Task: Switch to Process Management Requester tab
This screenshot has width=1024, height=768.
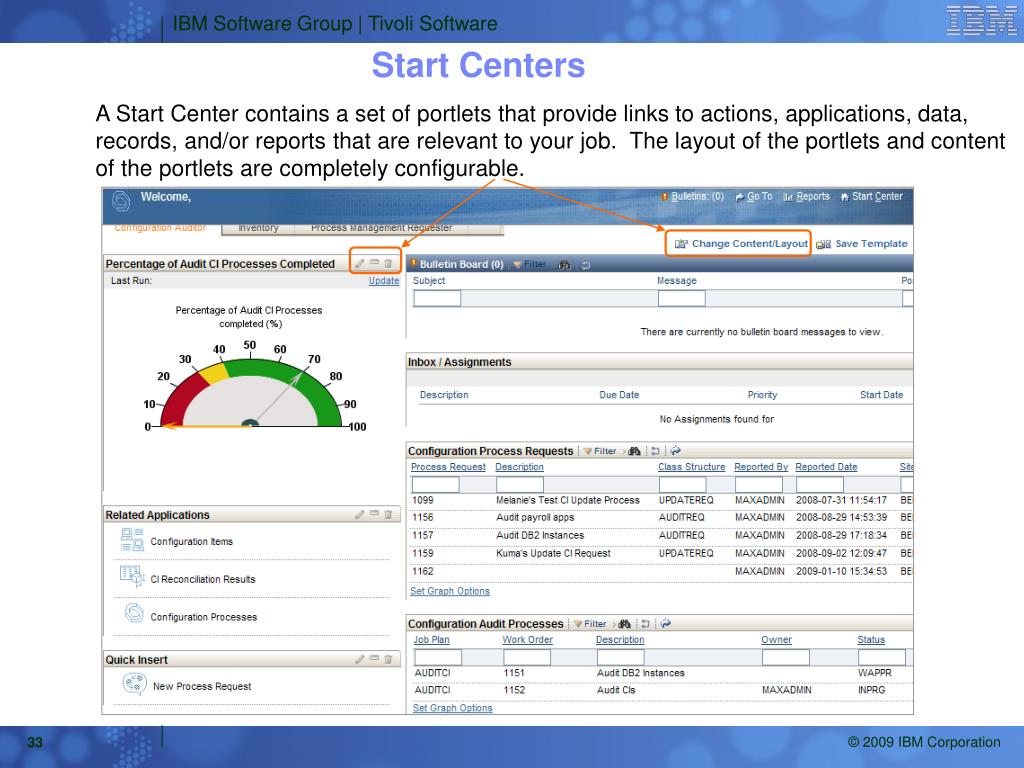Action: [x=381, y=228]
